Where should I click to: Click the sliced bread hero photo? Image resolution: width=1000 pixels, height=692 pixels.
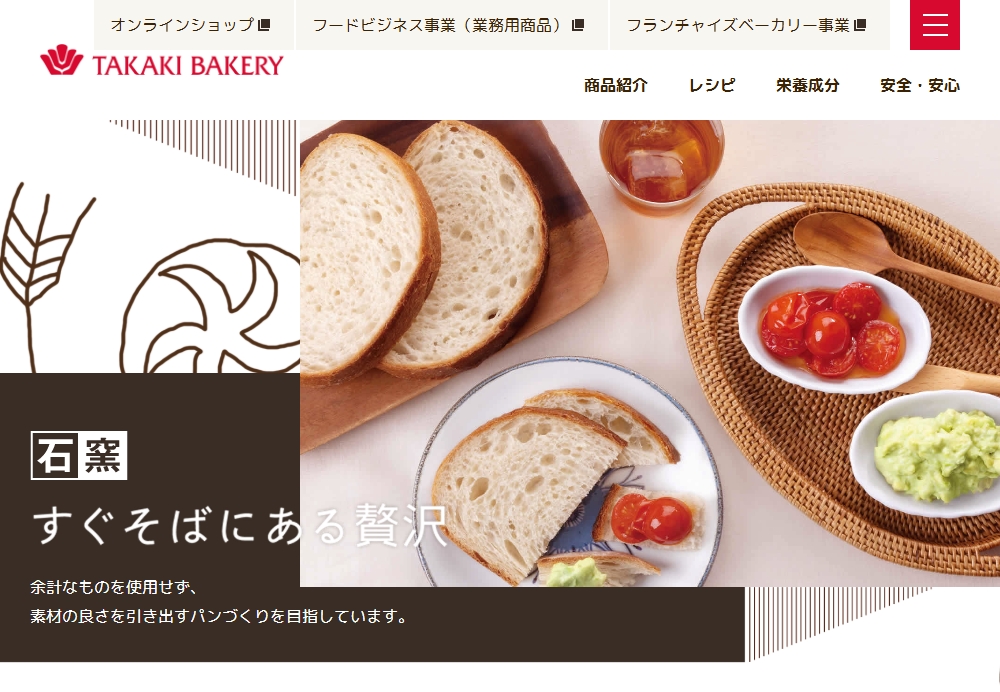[650, 353]
